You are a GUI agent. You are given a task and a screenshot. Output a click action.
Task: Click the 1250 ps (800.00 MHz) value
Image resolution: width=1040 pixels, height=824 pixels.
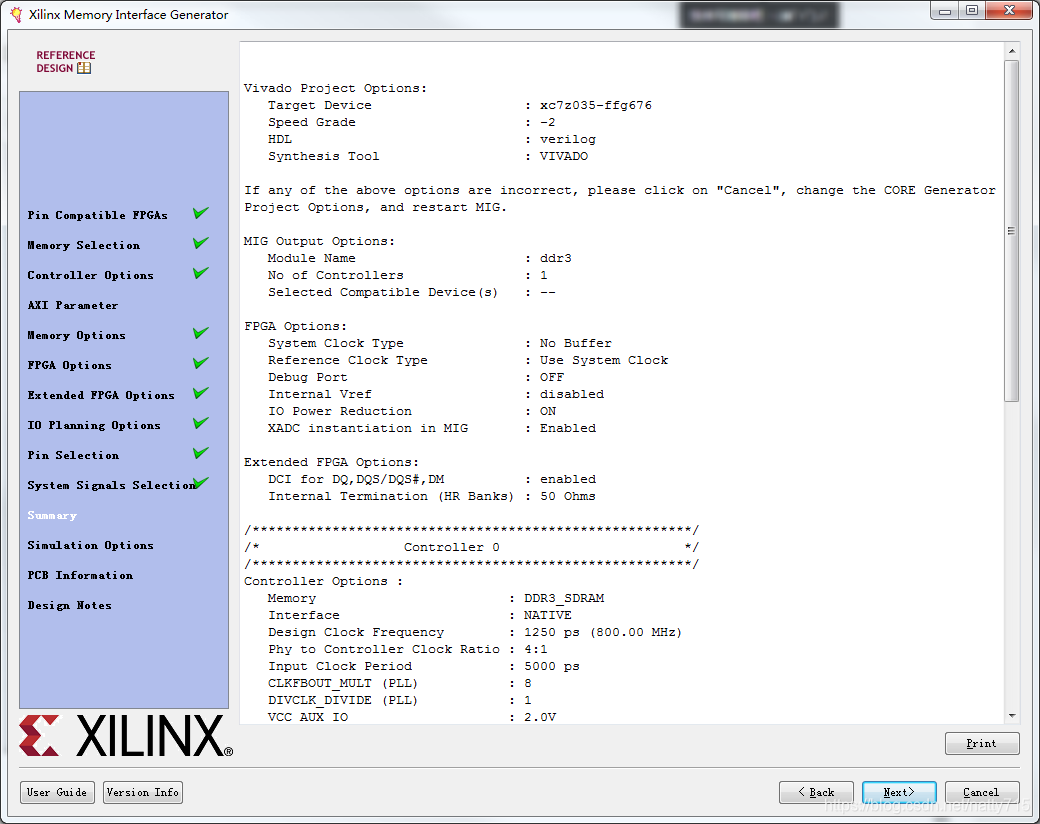602,632
